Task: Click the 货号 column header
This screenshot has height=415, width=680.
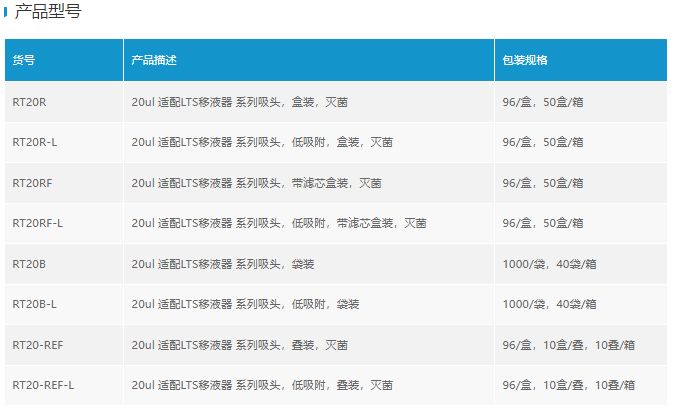Action: pos(24,60)
